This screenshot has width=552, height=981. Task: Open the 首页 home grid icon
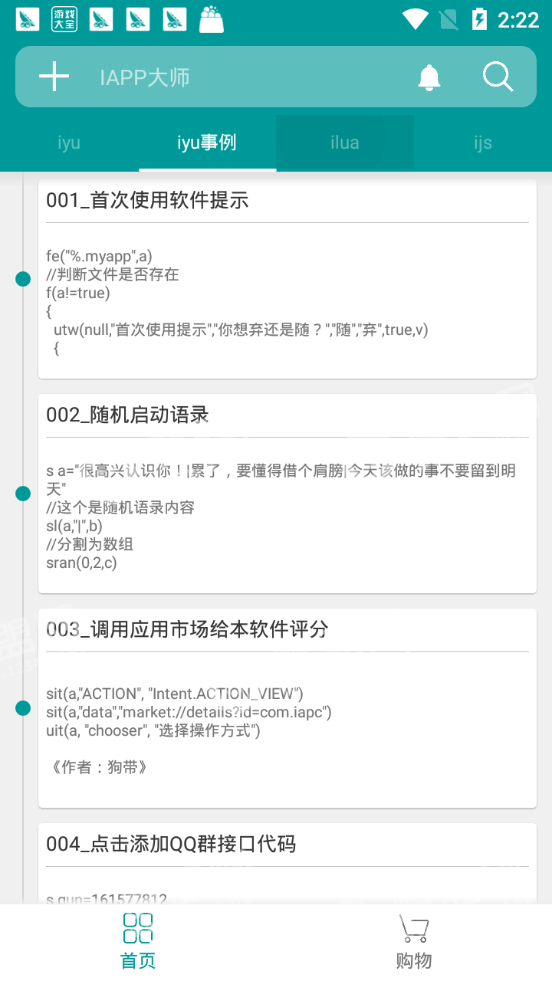click(138, 928)
